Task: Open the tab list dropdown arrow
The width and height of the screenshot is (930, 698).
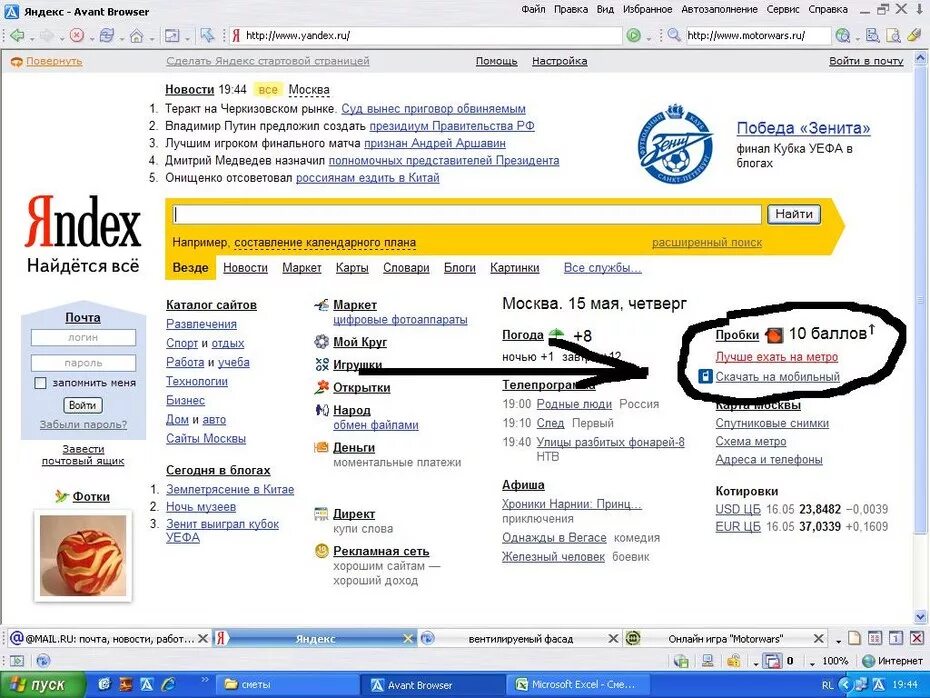Action: [x=838, y=642]
